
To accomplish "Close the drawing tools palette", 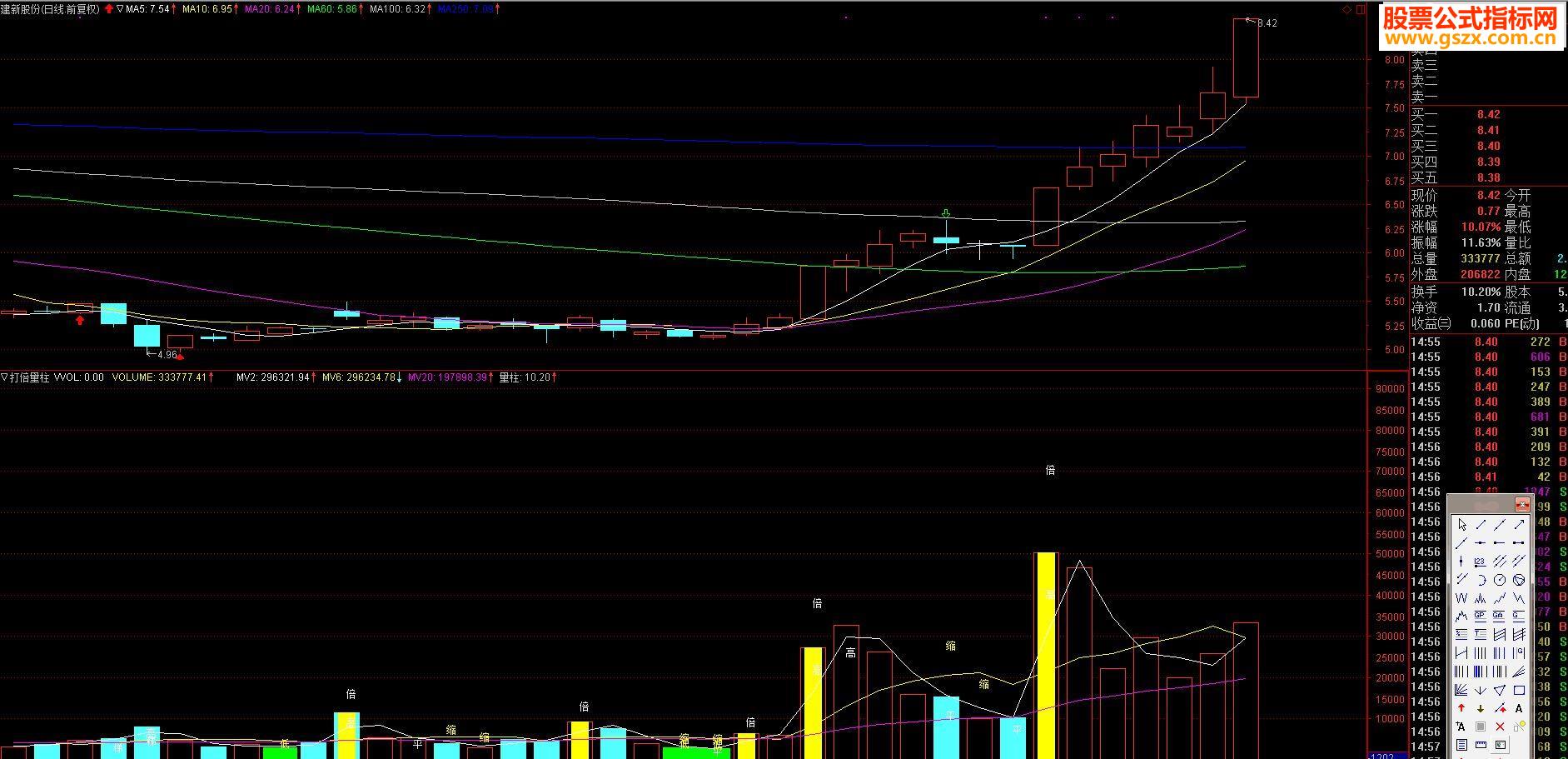I will tap(1522, 504).
